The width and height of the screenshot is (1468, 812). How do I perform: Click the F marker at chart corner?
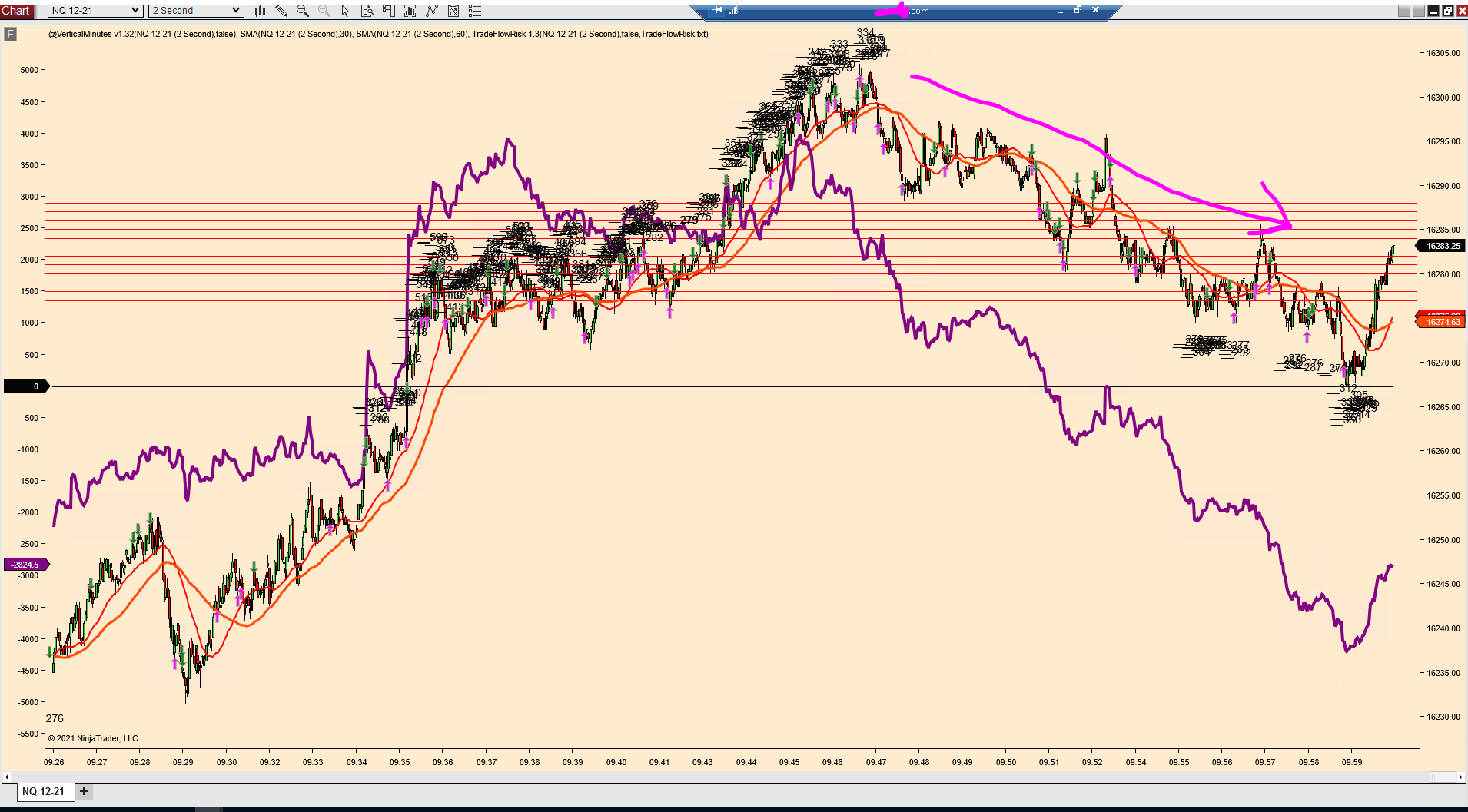(10, 34)
